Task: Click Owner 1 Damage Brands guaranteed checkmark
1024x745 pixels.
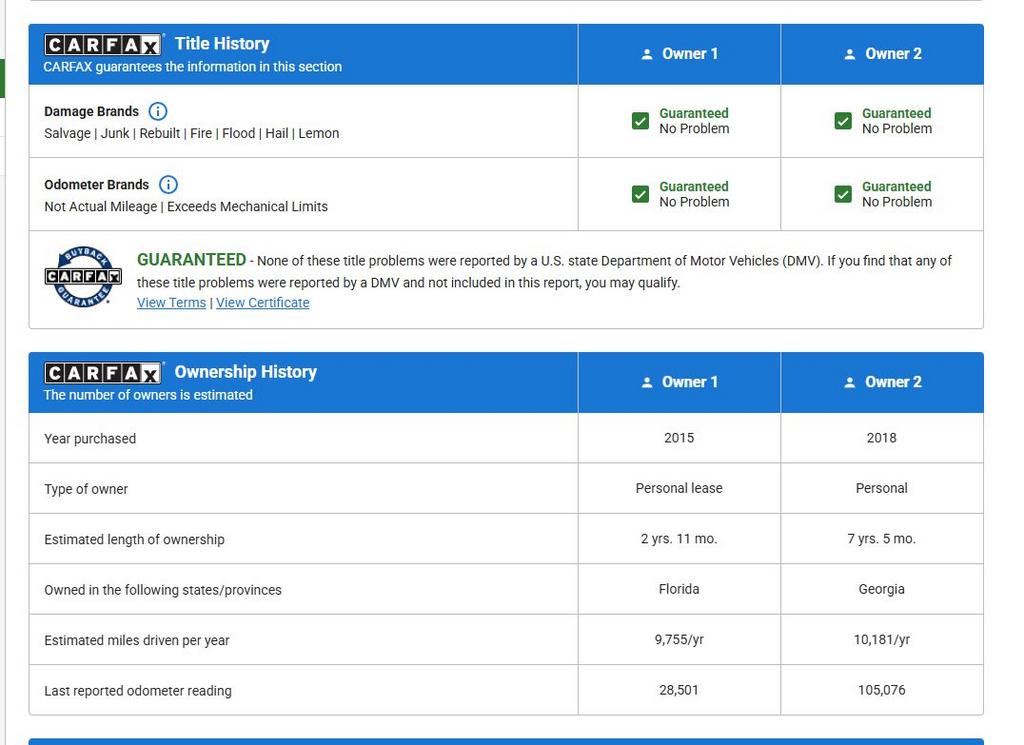Action: coord(641,121)
